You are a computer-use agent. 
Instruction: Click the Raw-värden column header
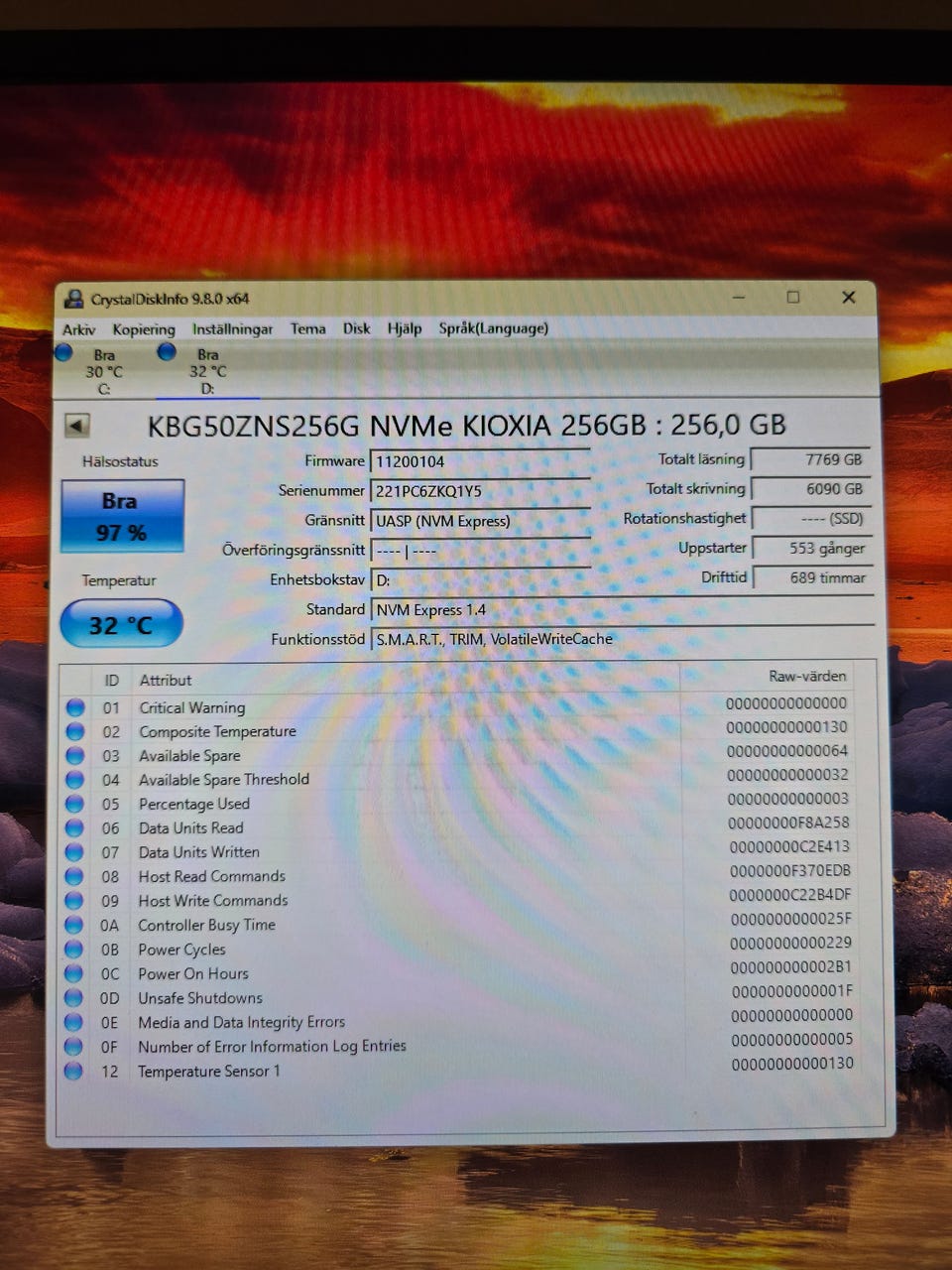[807, 677]
